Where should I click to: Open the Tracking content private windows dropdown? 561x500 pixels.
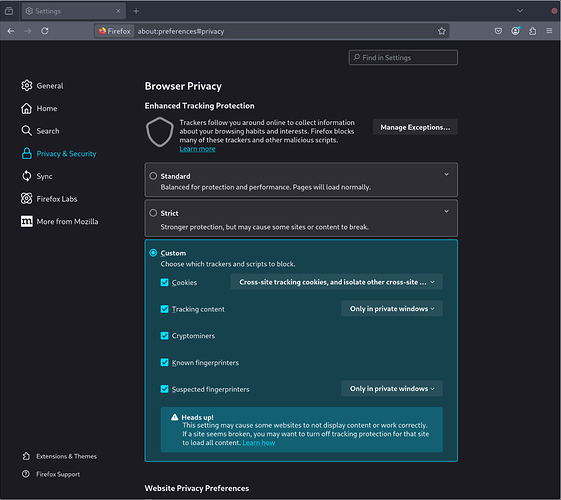click(392, 309)
